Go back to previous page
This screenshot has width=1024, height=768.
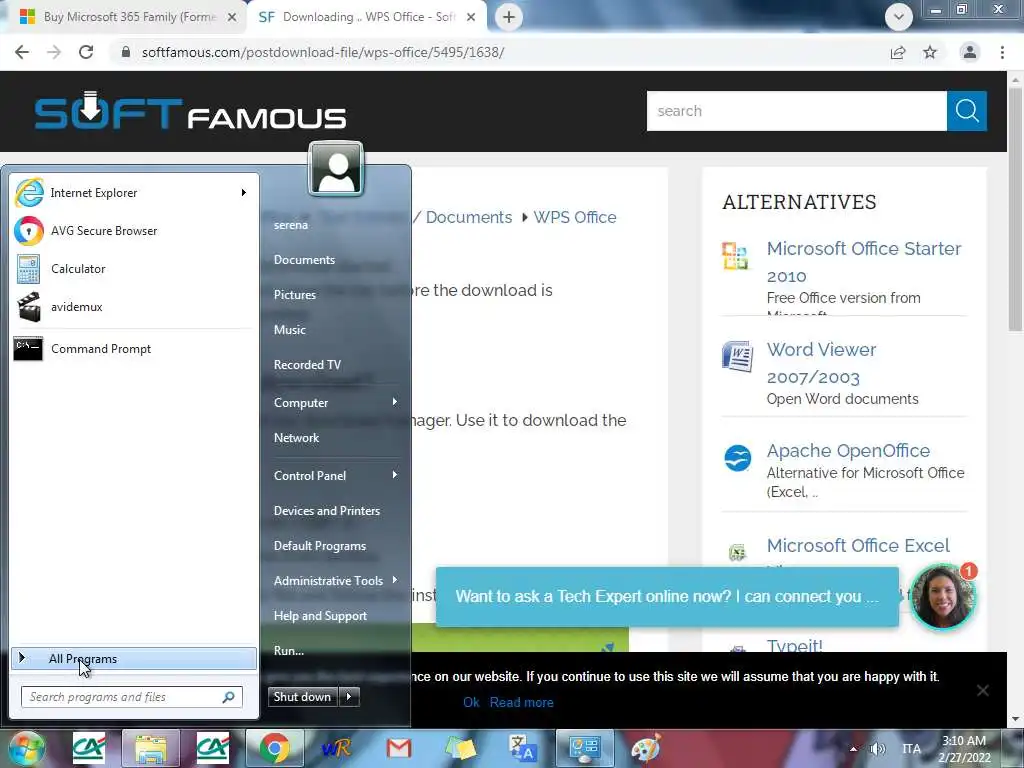point(22,52)
